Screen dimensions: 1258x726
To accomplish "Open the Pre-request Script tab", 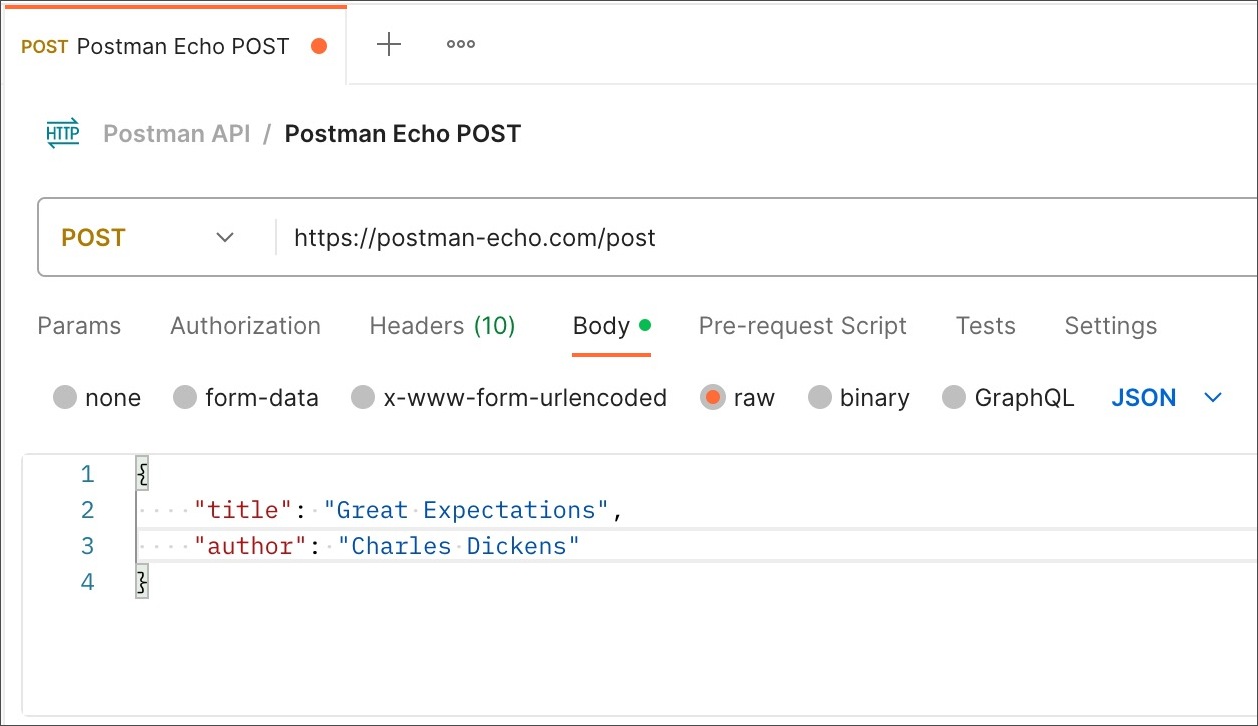I will click(802, 326).
